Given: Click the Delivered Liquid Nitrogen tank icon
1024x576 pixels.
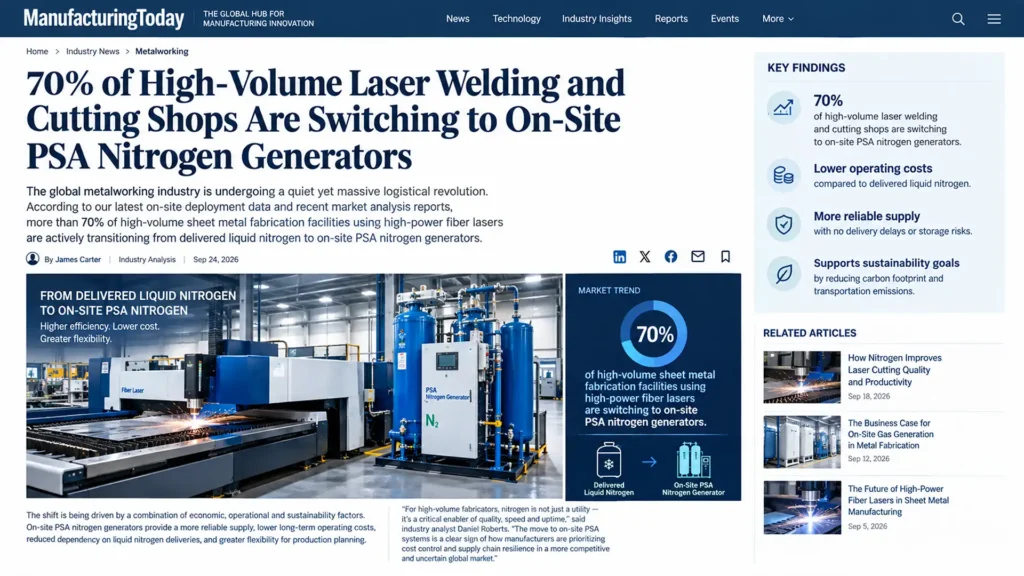Looking at the screenshot, I should 609,460.
